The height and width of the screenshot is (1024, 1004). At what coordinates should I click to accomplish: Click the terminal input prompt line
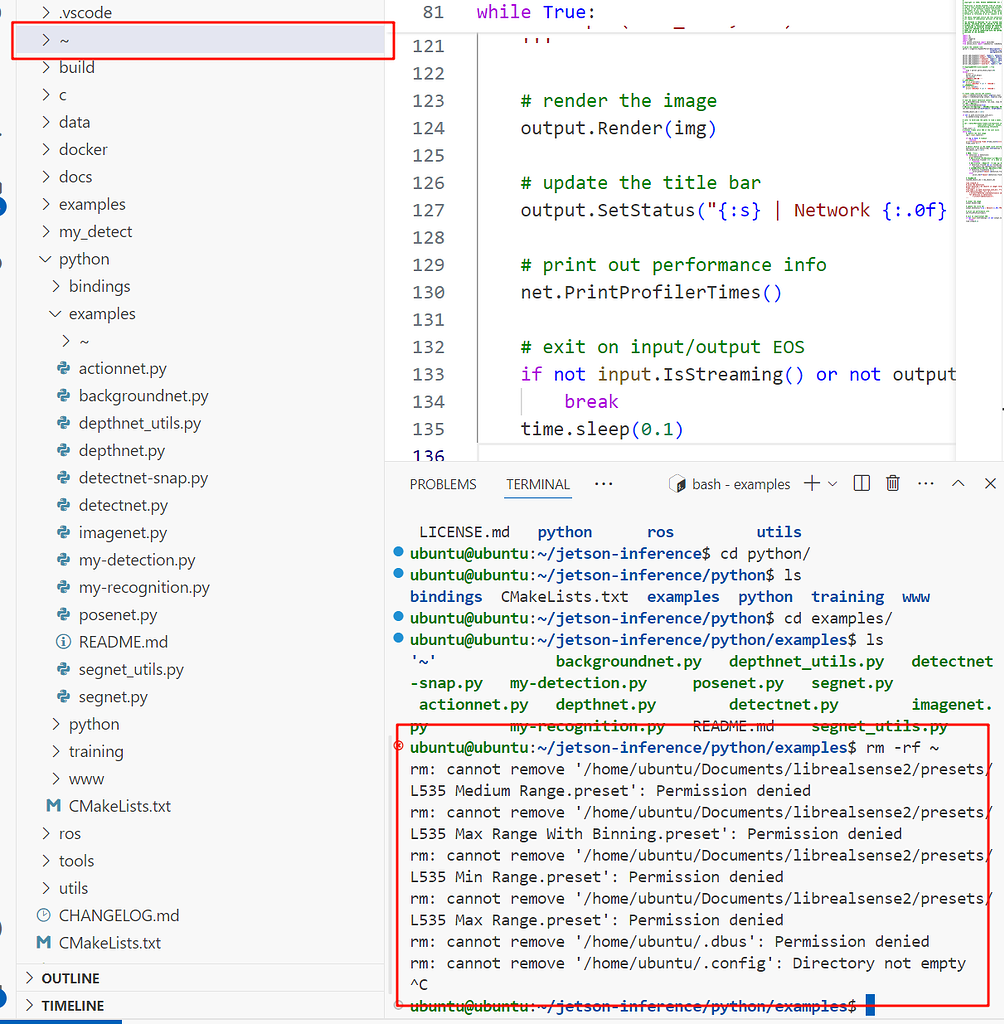point(870,1005)
